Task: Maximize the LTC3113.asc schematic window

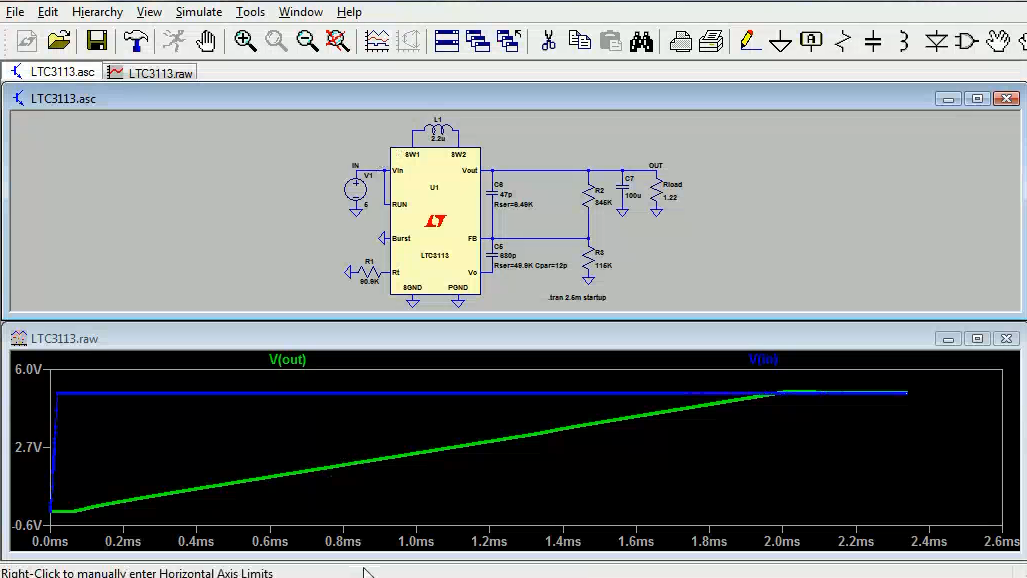Action: click(x=977, y=98)
